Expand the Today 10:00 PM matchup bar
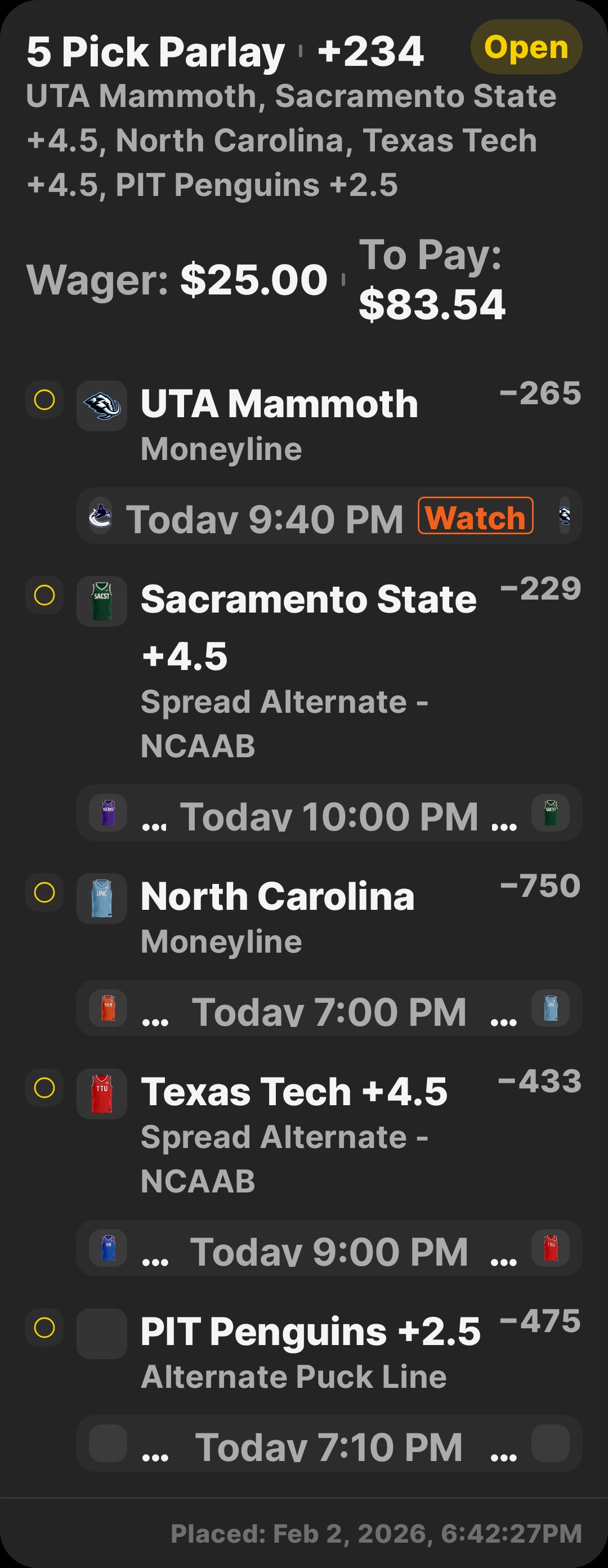The image size is (608, 1568). click(329, 813)
